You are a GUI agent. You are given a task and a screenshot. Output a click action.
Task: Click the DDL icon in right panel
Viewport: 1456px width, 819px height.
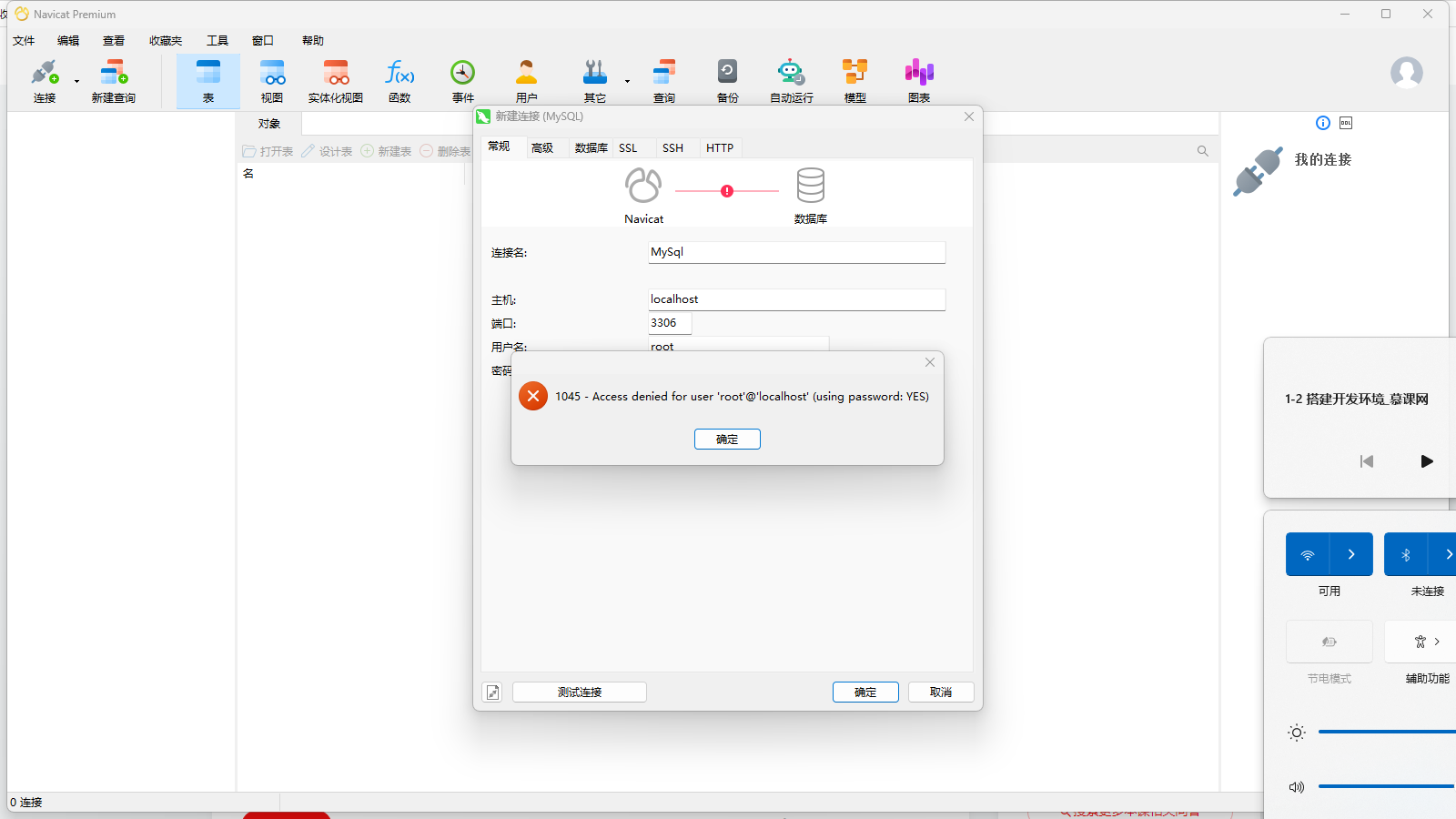click(1346, 123)
